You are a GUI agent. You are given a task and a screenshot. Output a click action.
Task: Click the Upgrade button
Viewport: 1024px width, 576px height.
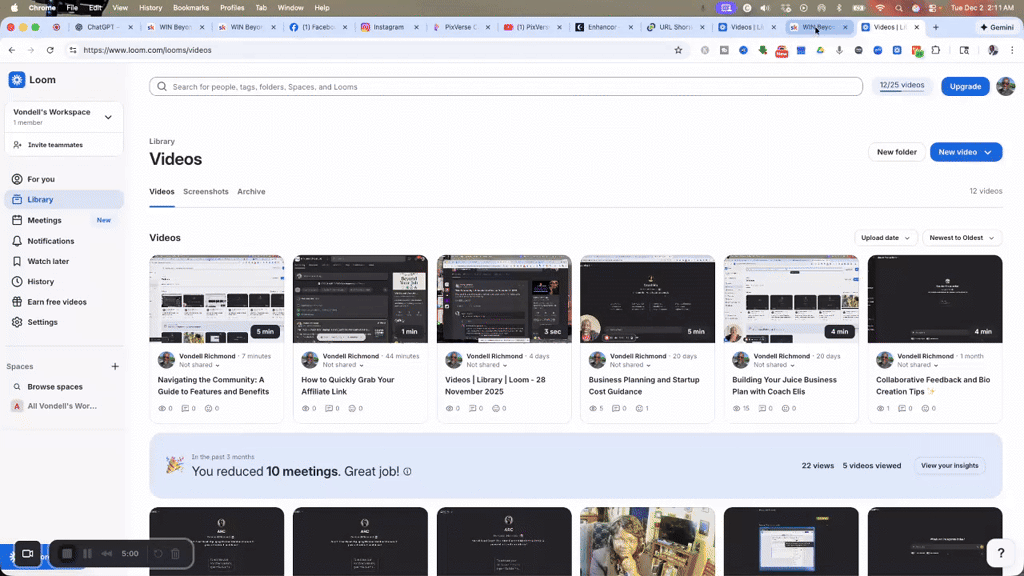(964, 86)
